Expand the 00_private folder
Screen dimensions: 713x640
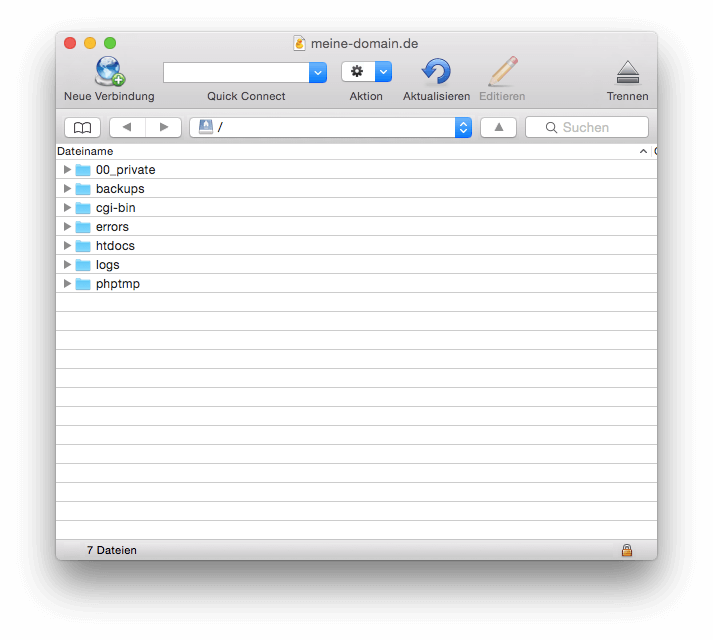(67, 170)
